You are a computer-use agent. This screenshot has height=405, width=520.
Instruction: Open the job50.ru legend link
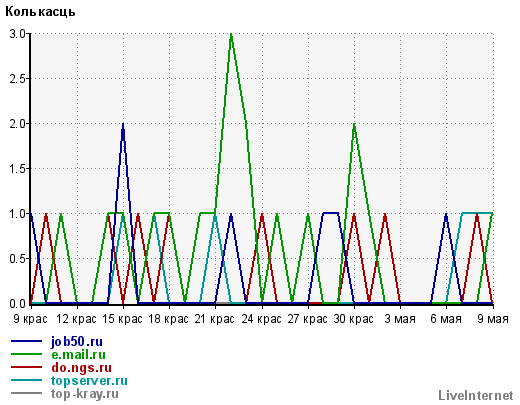77,342
